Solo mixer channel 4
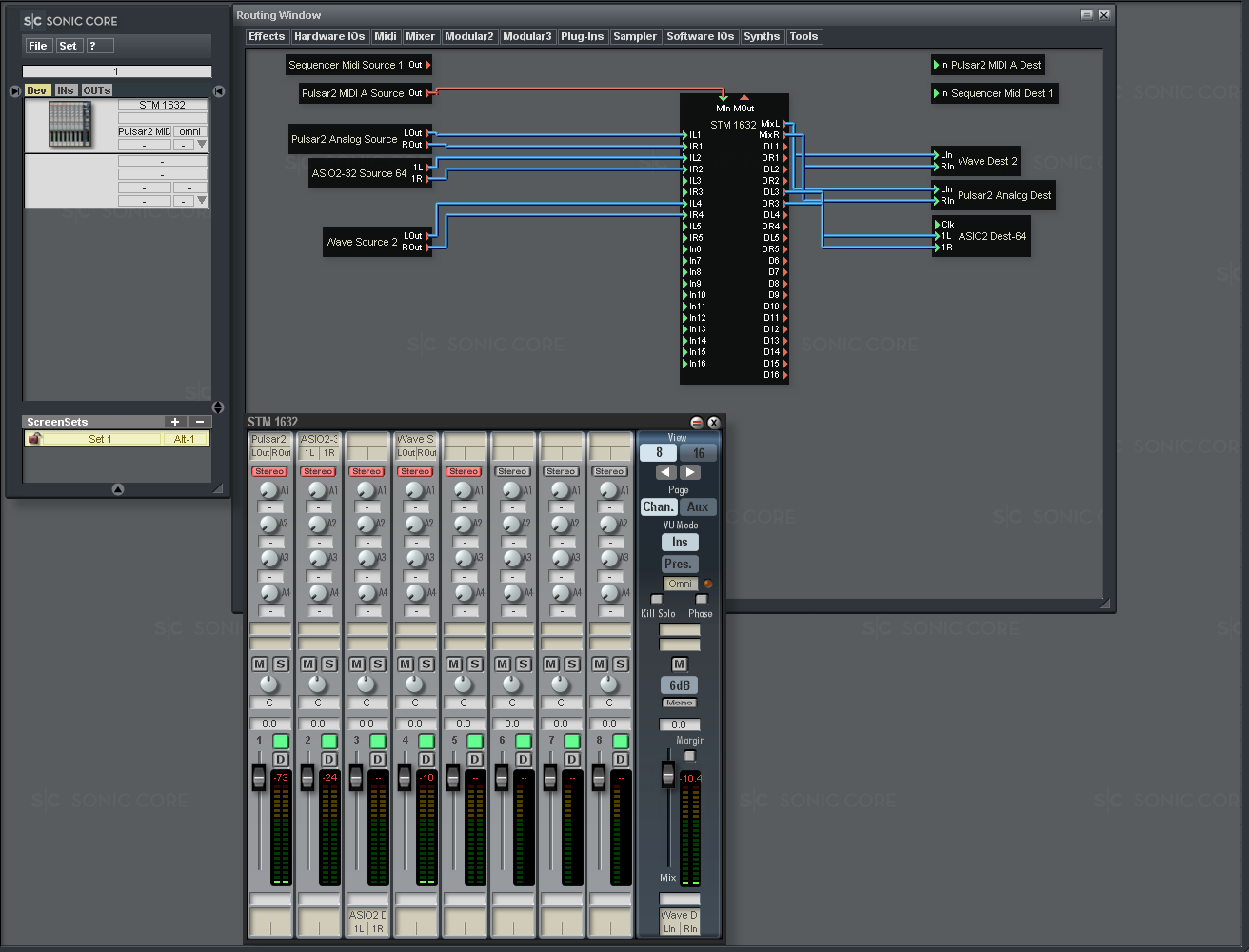Screen dimensions: 1249x952 [426, 664]
